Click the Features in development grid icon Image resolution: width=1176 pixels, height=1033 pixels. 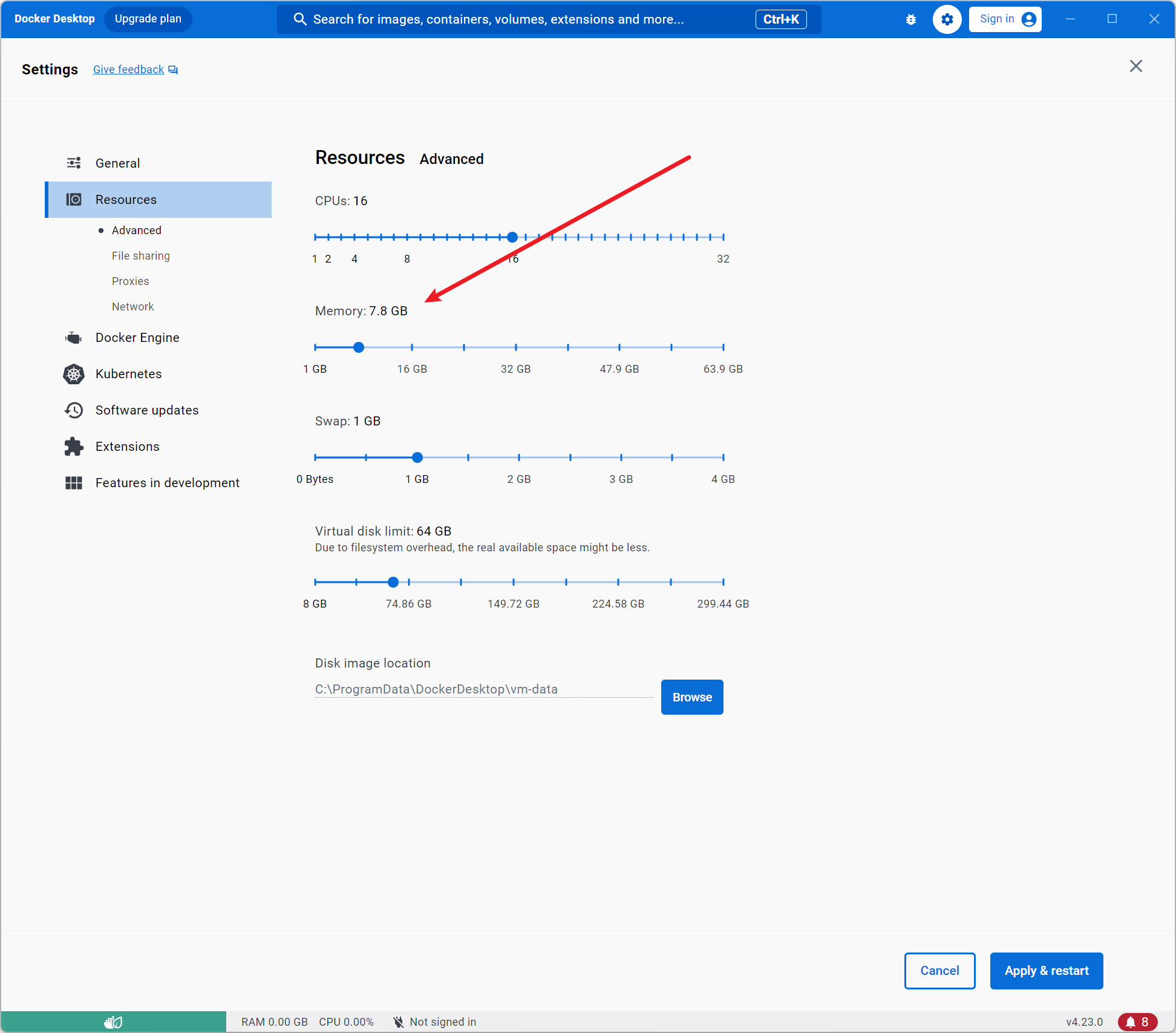74,483
